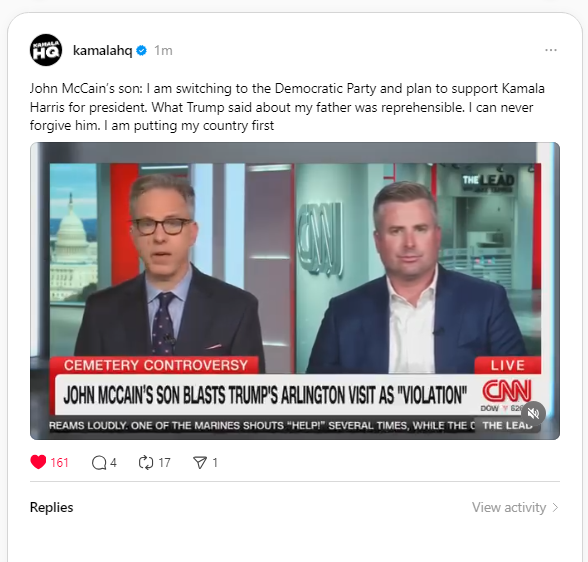
Task: Open the kamalahq username link
Action: 102,50
